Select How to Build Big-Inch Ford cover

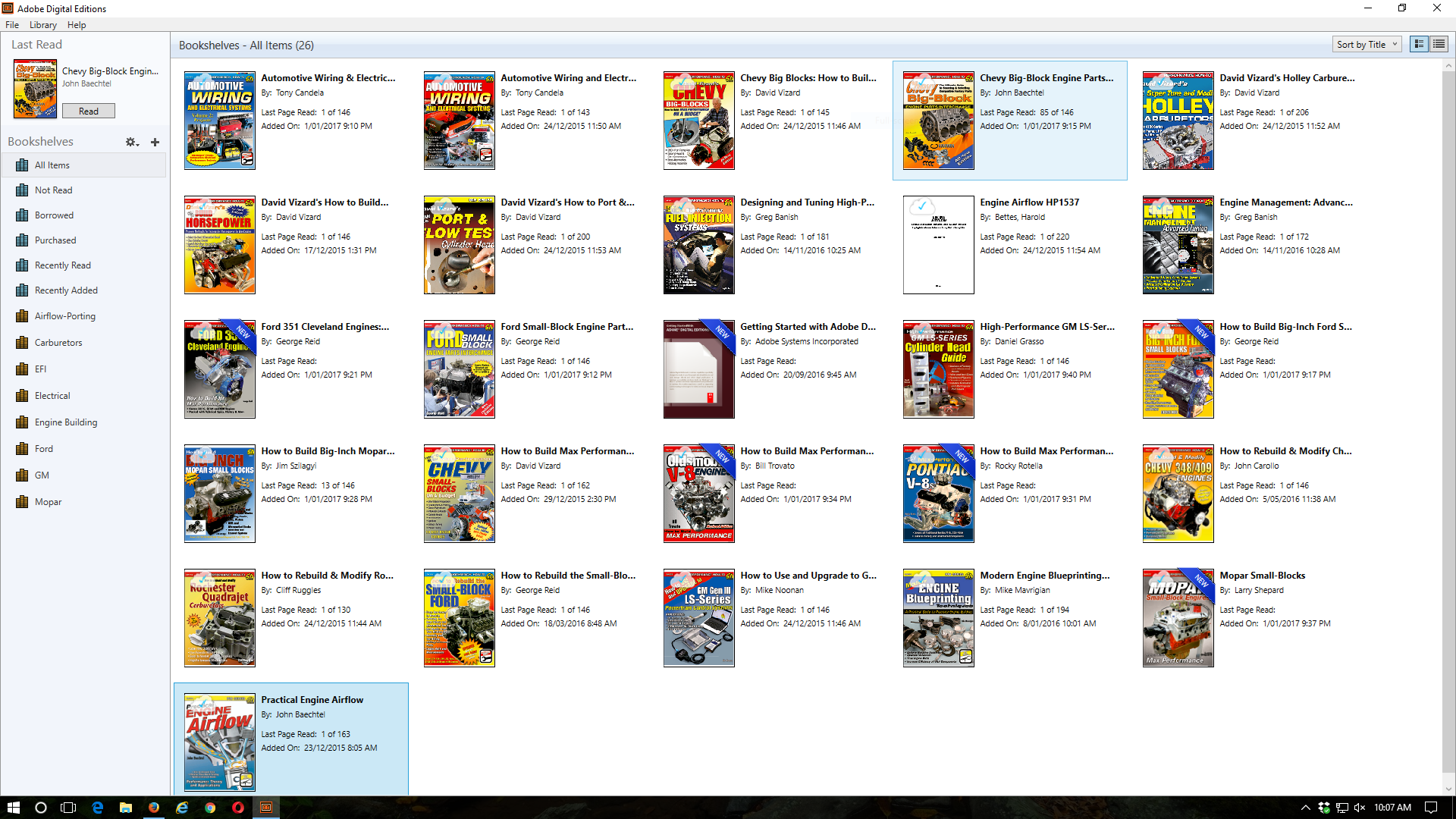point(1178,369)
